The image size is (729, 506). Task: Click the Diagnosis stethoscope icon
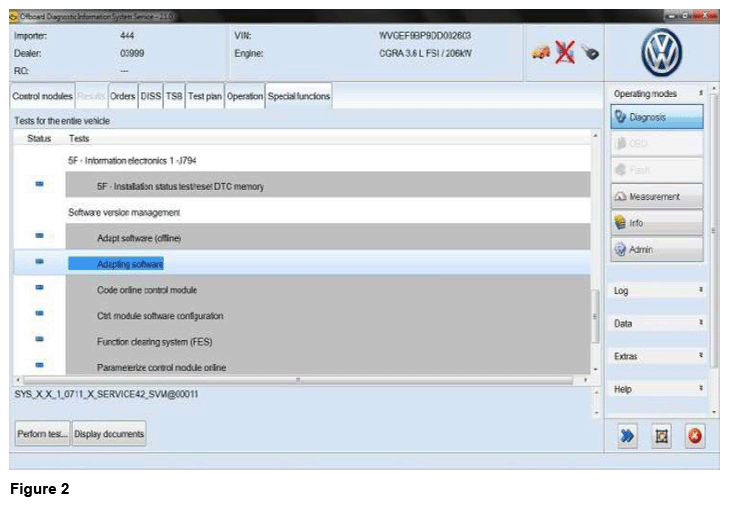[621, 117]
